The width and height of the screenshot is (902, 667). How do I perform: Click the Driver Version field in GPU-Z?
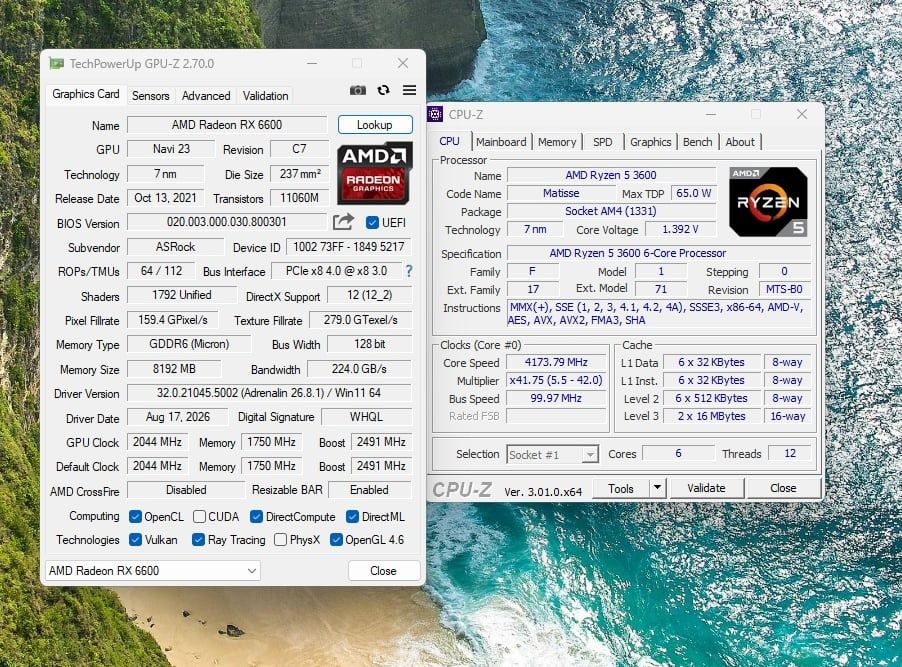click(x=269, y=393)
